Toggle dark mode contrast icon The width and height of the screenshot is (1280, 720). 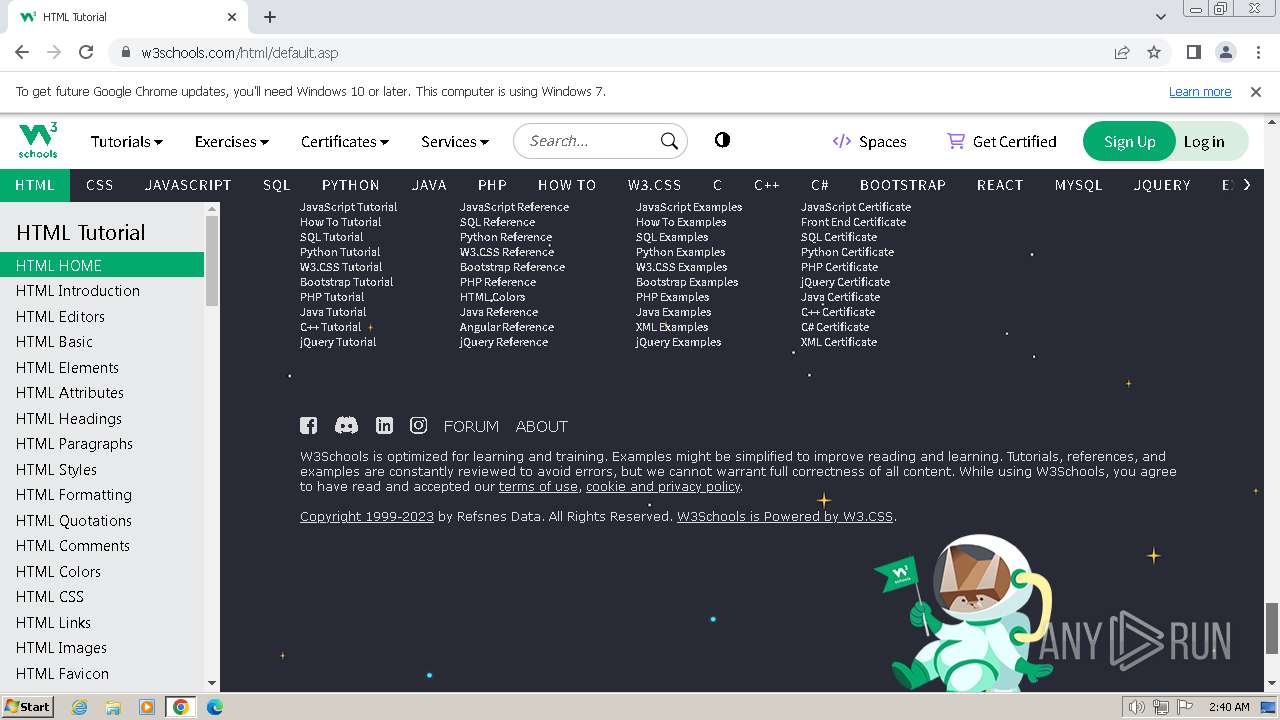pos(722,140)
